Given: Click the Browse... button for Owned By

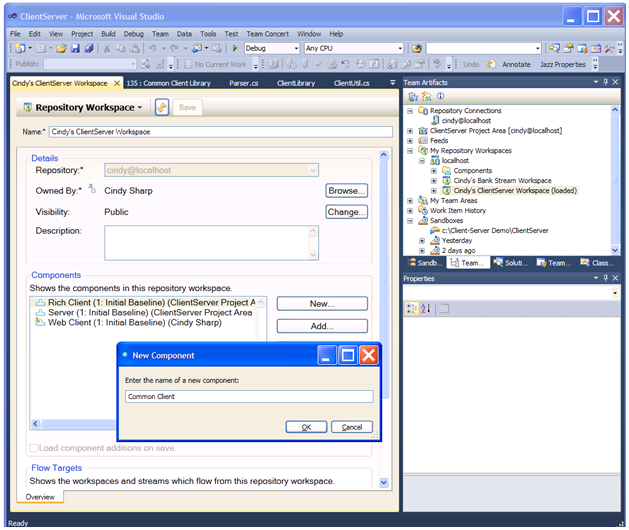Looking at the screenshot, I should click(x=347, y=191).
